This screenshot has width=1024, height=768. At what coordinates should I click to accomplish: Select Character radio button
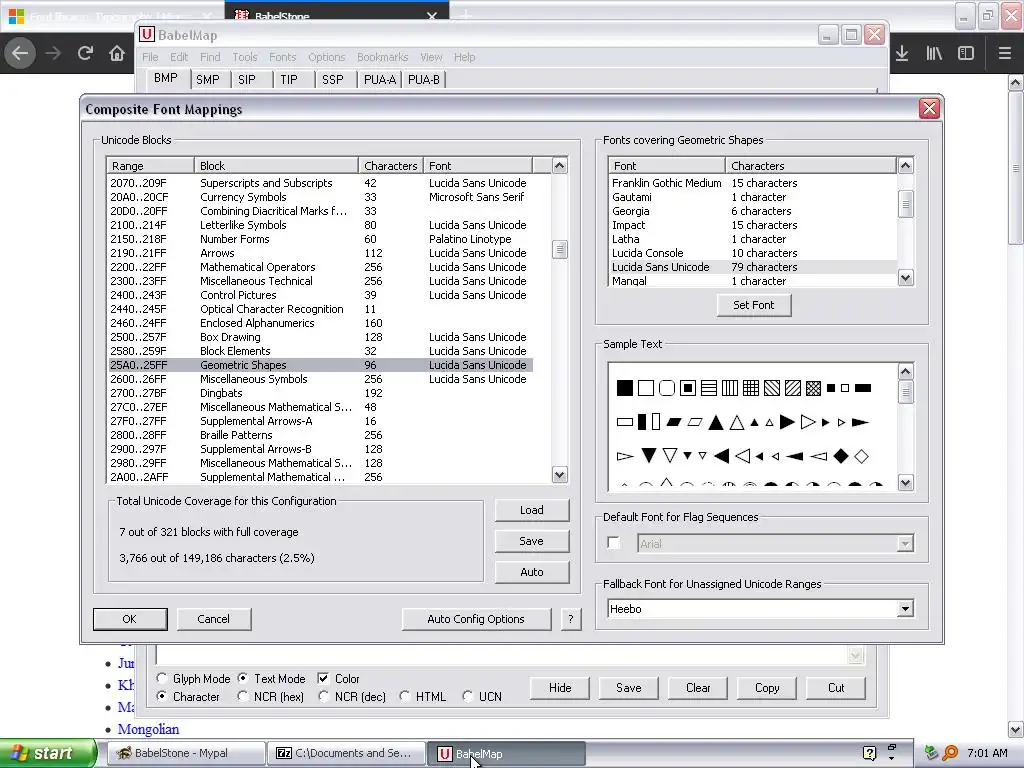click(161, 697)
